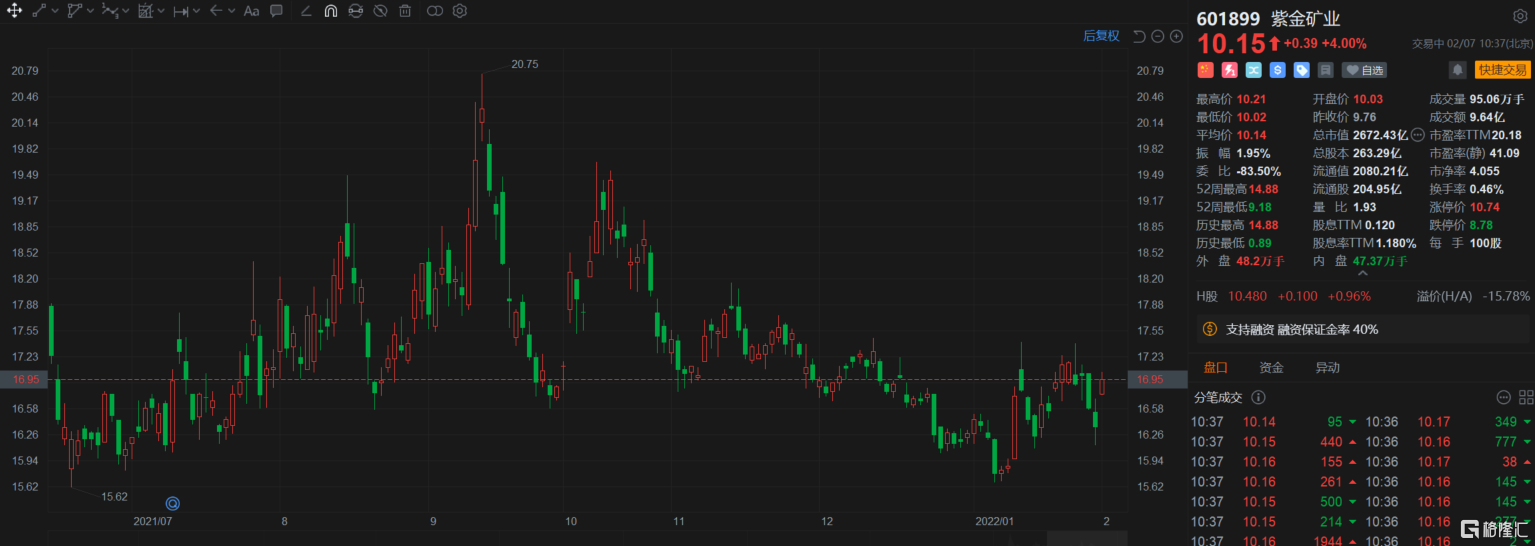Open quote panel settings gear icon
The width and height of the screenshot is (1535, 546).
(x=1520, y=17)
